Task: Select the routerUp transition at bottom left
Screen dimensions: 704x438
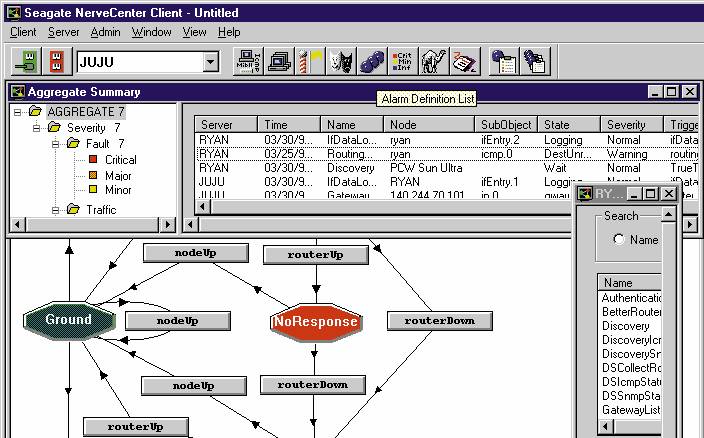Action: click(136, 427)
